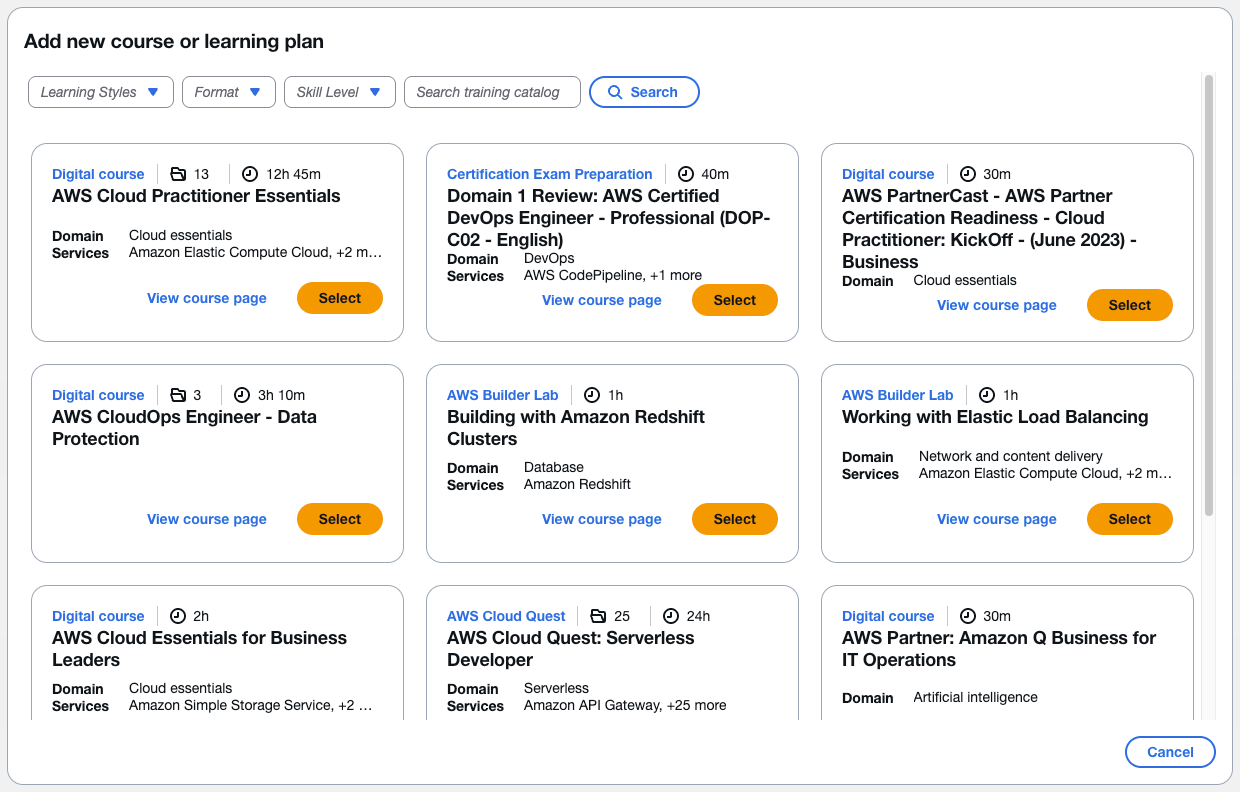The image size is (1240, 792).
Task: Open the Skill Level dropdown
Action: (339, 92)
